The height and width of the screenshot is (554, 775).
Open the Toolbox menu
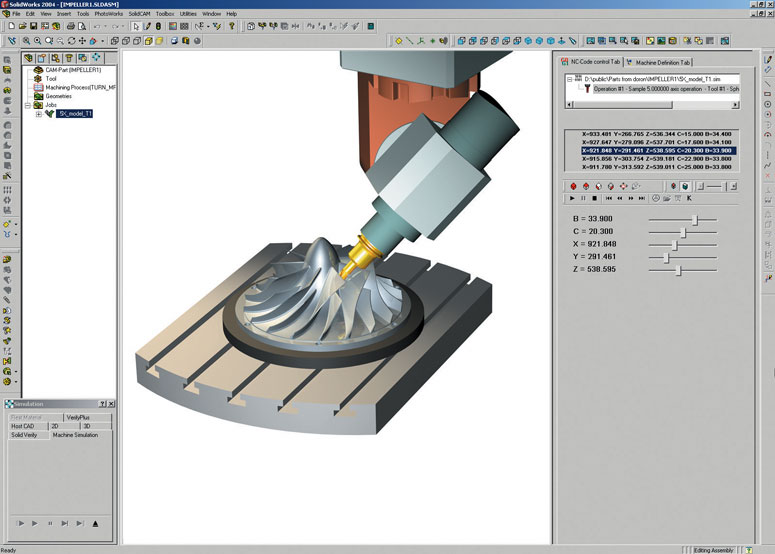[165, 14]
